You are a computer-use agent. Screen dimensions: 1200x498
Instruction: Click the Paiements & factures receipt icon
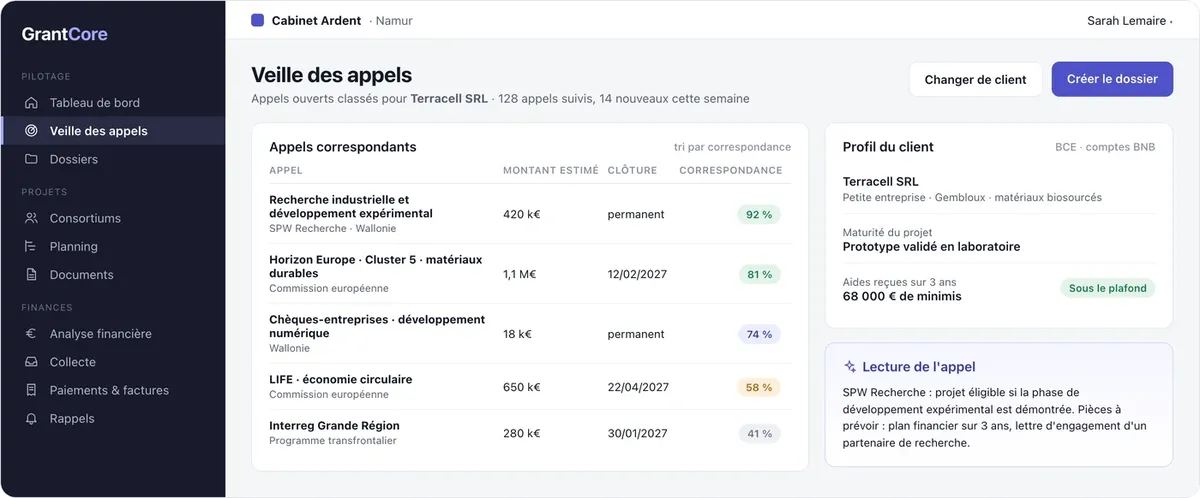[31, 390]
